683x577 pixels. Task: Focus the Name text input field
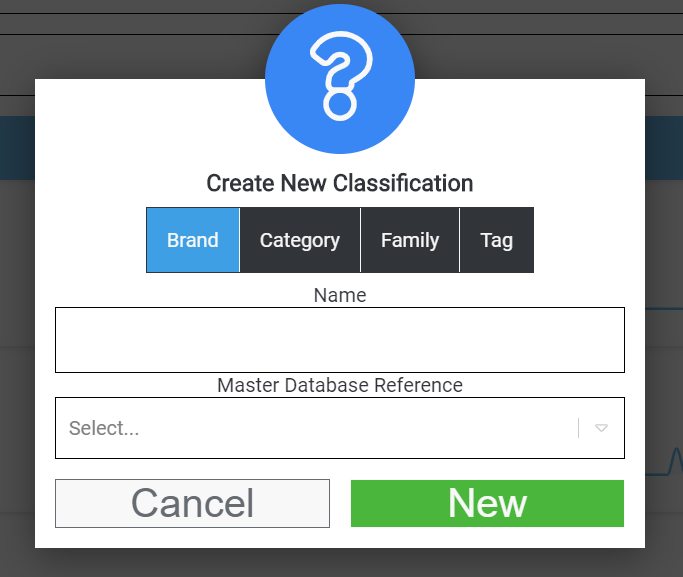point(340,340)
